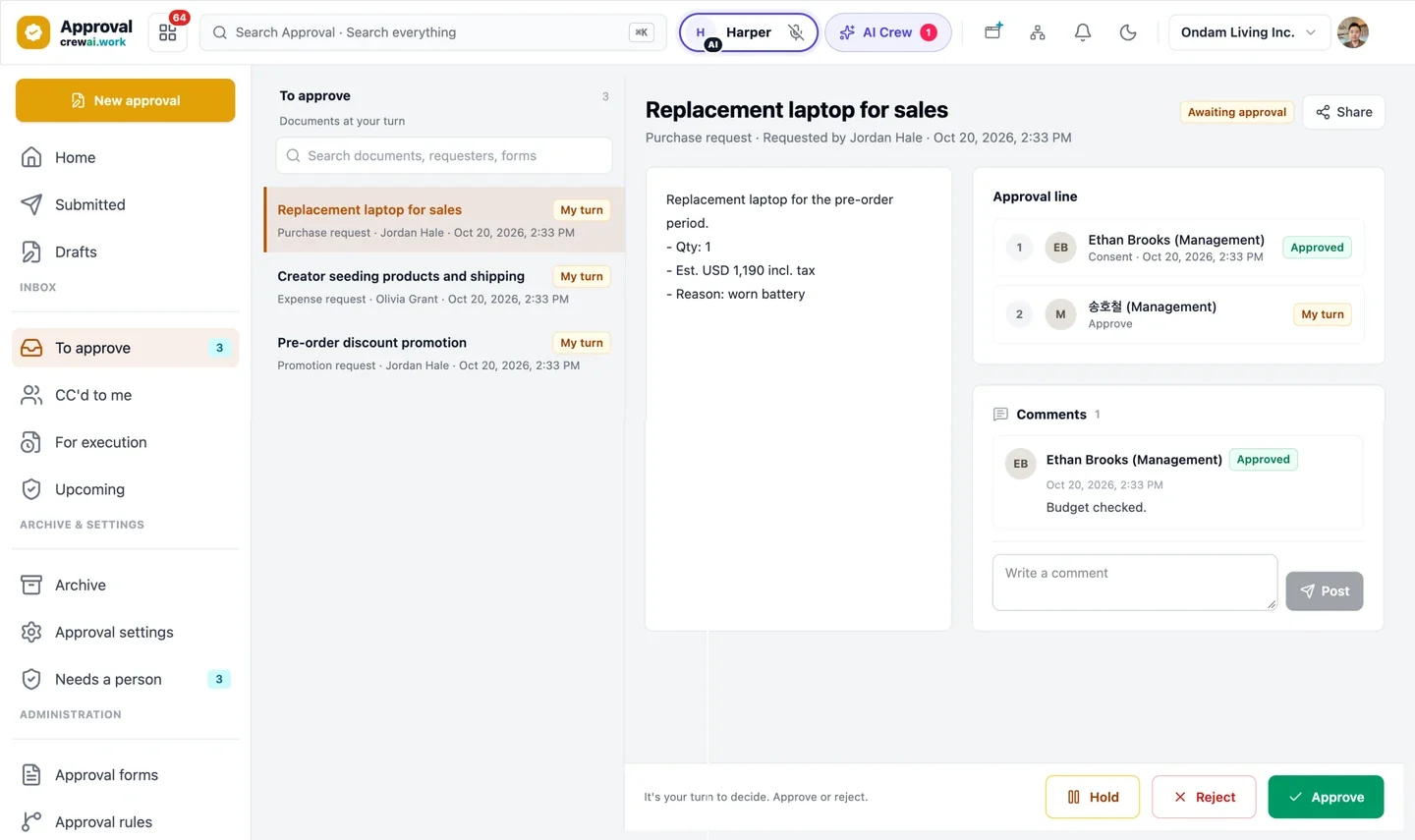Viewport: 1415px width, 840px height.
Task: Select To approve inbox item
Action: [x=126, y=348]
